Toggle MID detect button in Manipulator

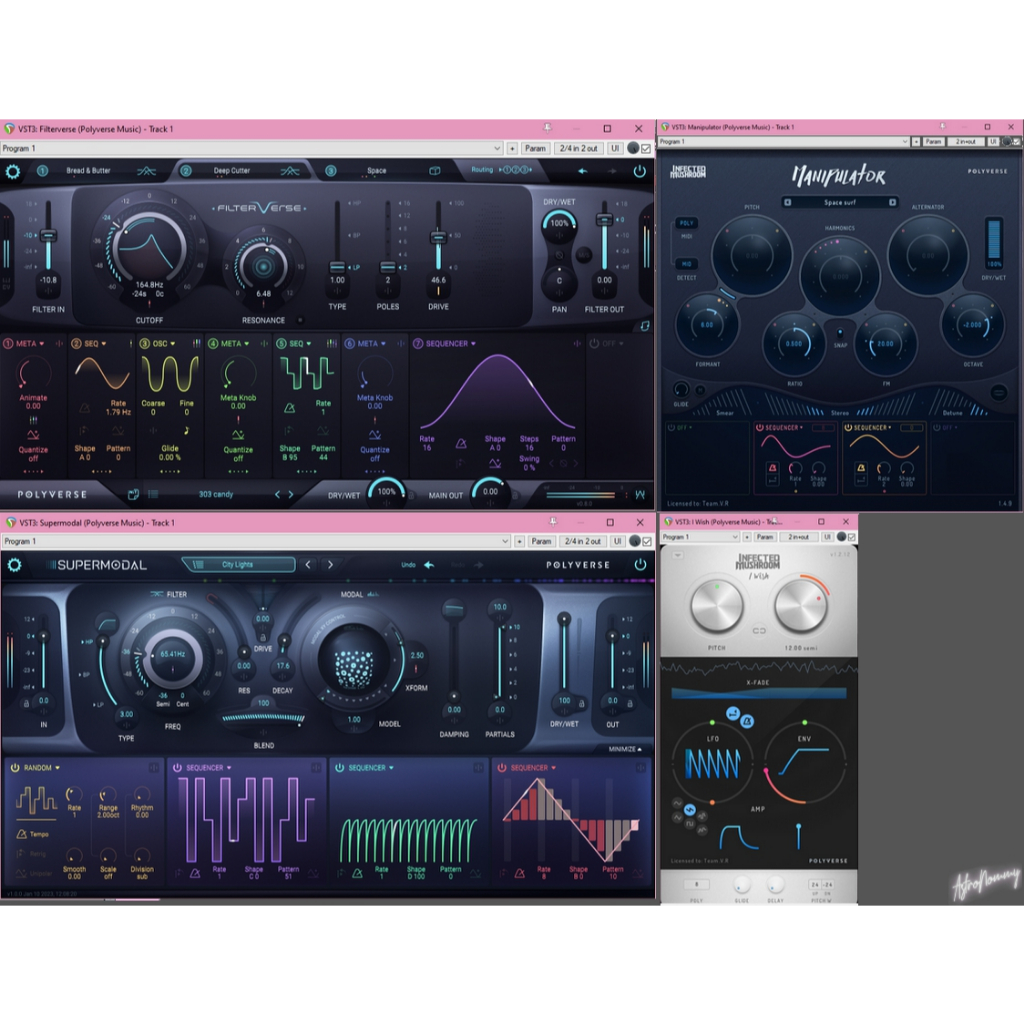pyautogui.click(x=686, y=264)
